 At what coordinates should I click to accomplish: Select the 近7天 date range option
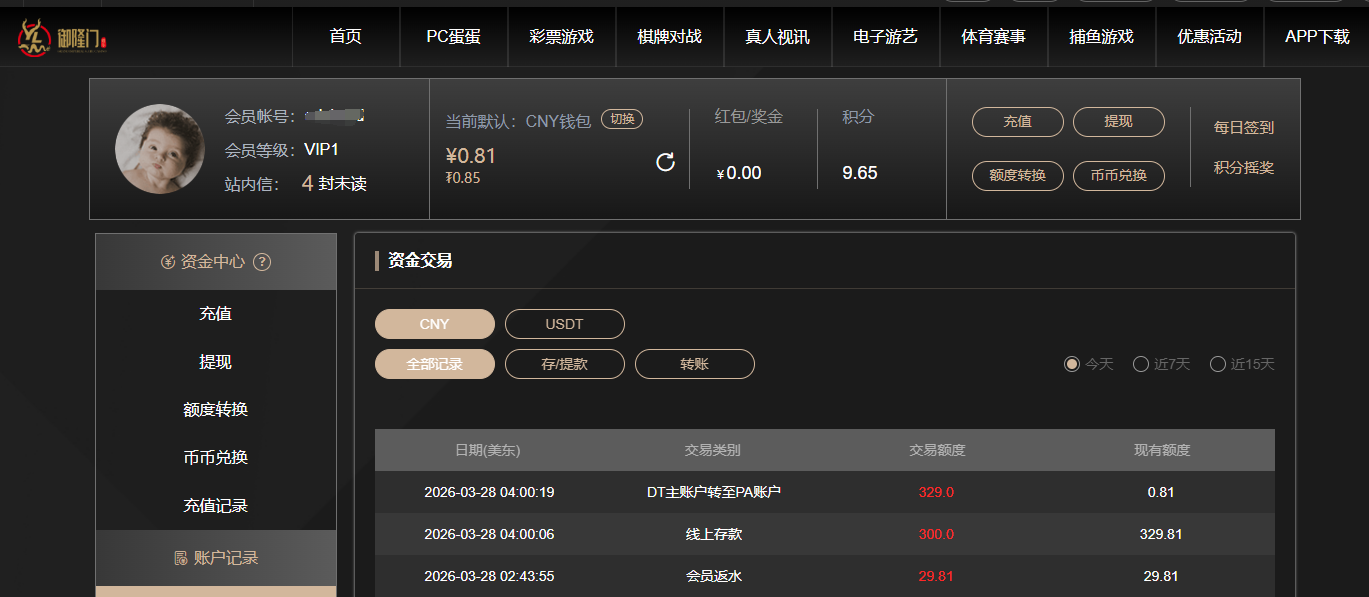(1140, 364)
